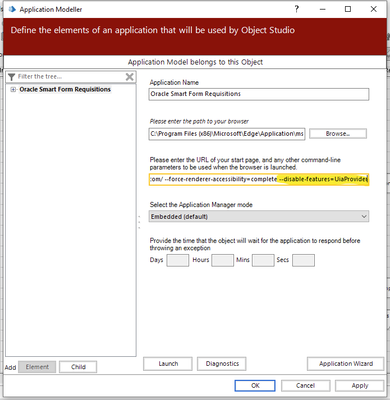
Task: Click the start page URL field
Action: click(259, 179)
